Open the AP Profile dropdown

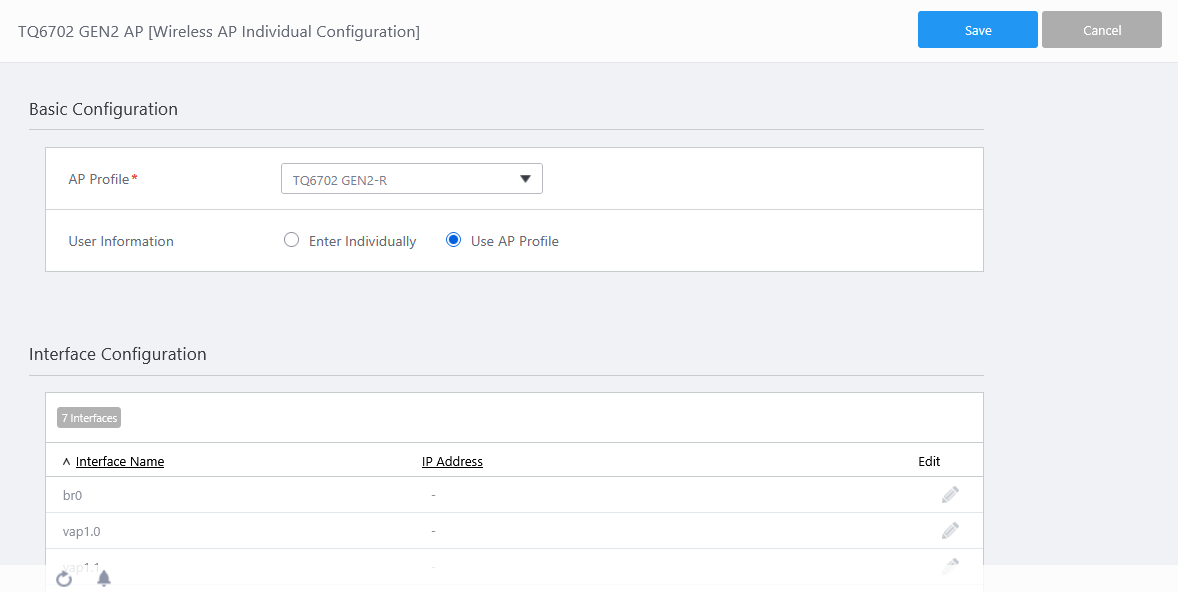coord(412,179)
